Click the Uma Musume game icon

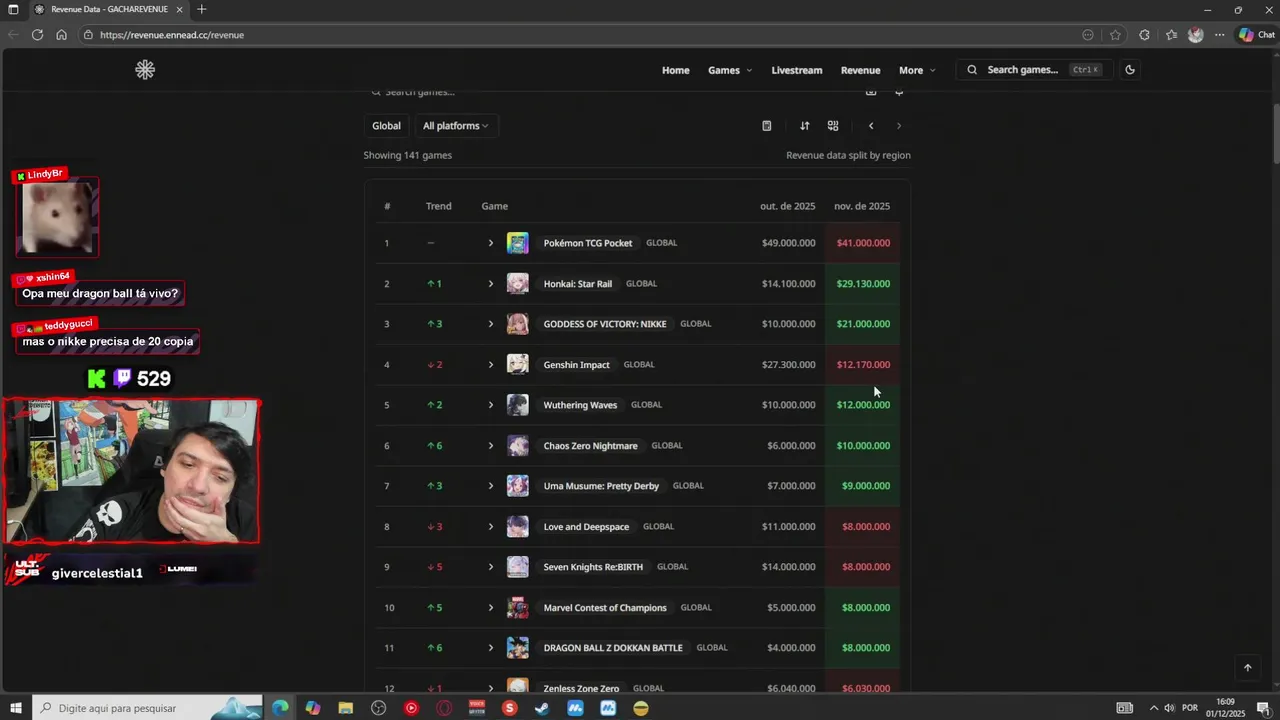517,486
